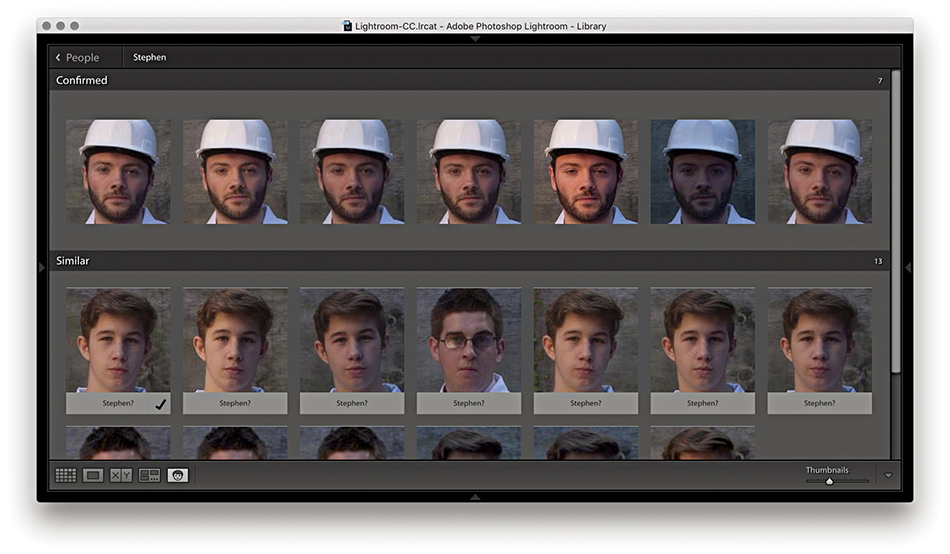Expand the left panel with side arrow
The height and width of the screenshot is (554, 950).
42,267
